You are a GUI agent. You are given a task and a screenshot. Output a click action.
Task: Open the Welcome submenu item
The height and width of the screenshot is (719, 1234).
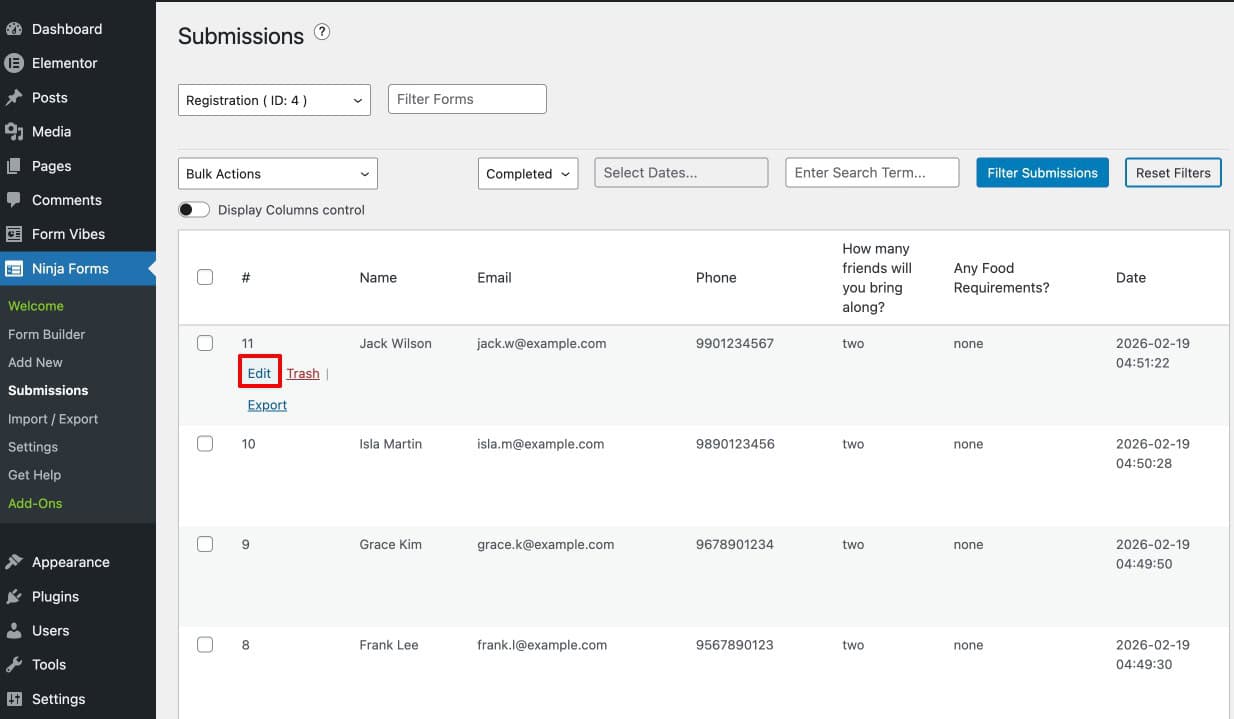[36, 306]
